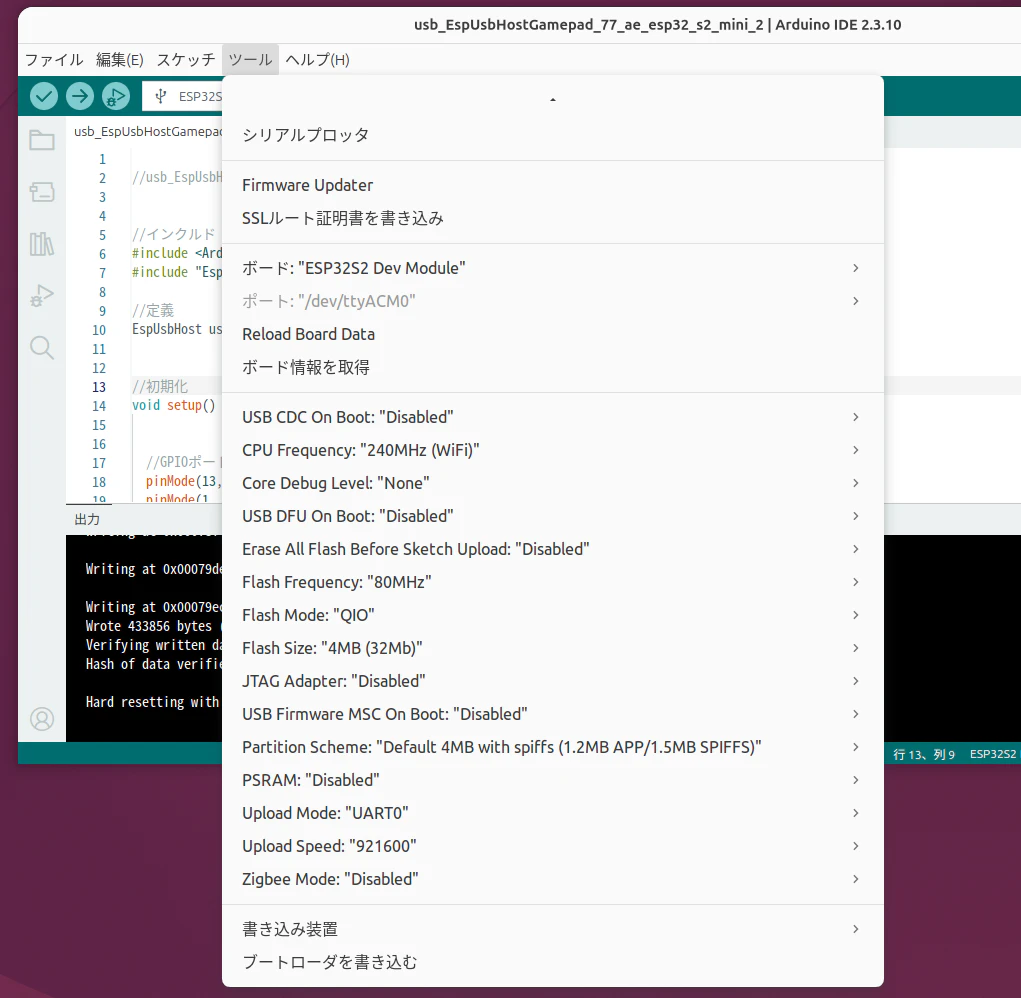Select ボード情報を取得 menu entry
The width and height of the screenshot is (1021, 998).
(x=552, y=367)
